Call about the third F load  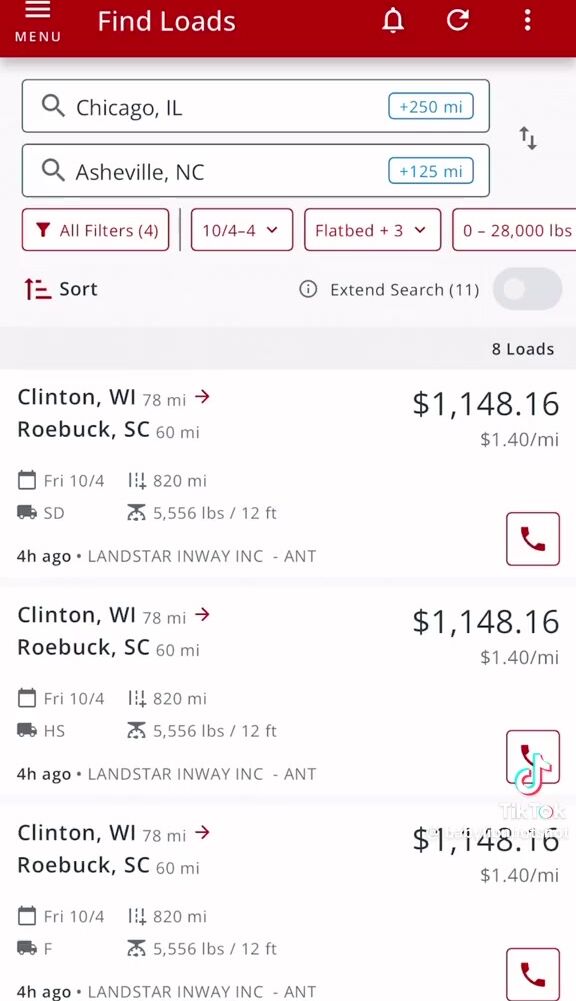[533, 974]
